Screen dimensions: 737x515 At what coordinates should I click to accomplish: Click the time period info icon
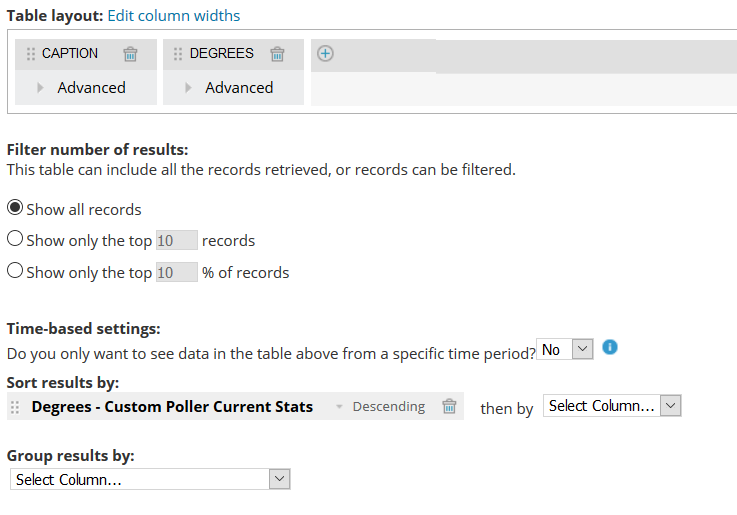(610, 348)
